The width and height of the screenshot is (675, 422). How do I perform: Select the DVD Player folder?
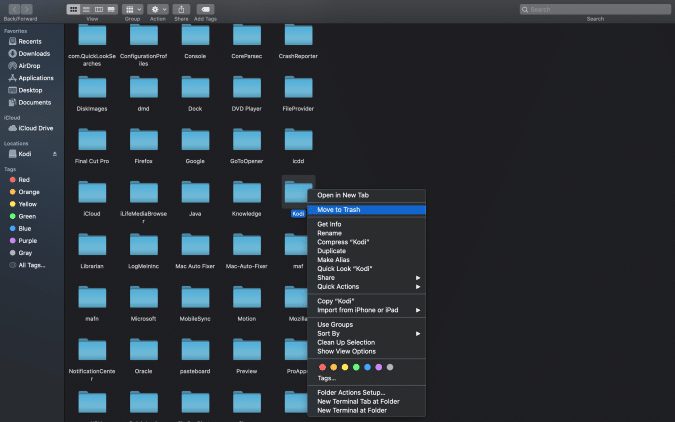(x=247, y=94)
